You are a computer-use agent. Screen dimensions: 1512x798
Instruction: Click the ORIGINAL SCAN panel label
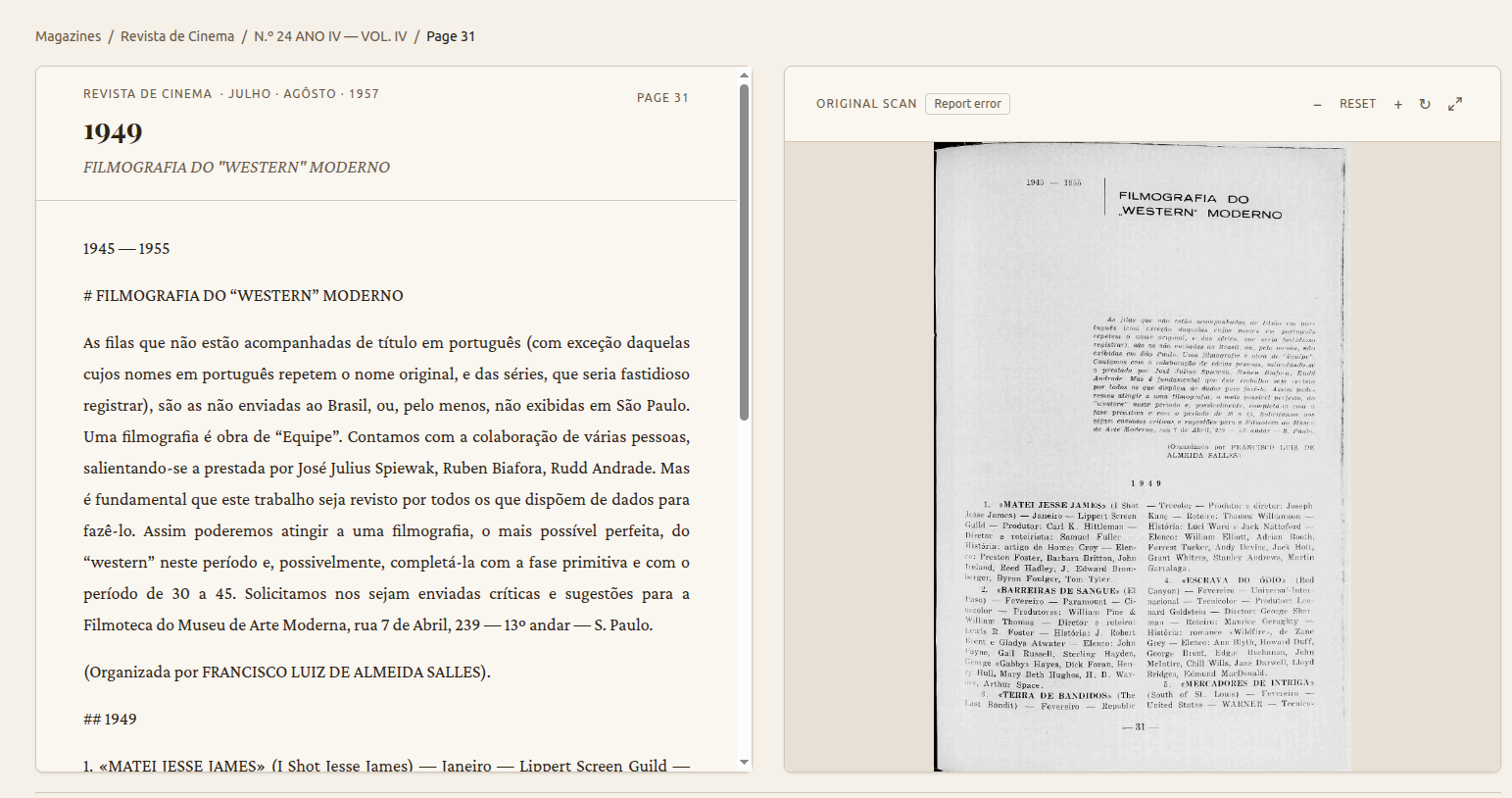[866, 104]
